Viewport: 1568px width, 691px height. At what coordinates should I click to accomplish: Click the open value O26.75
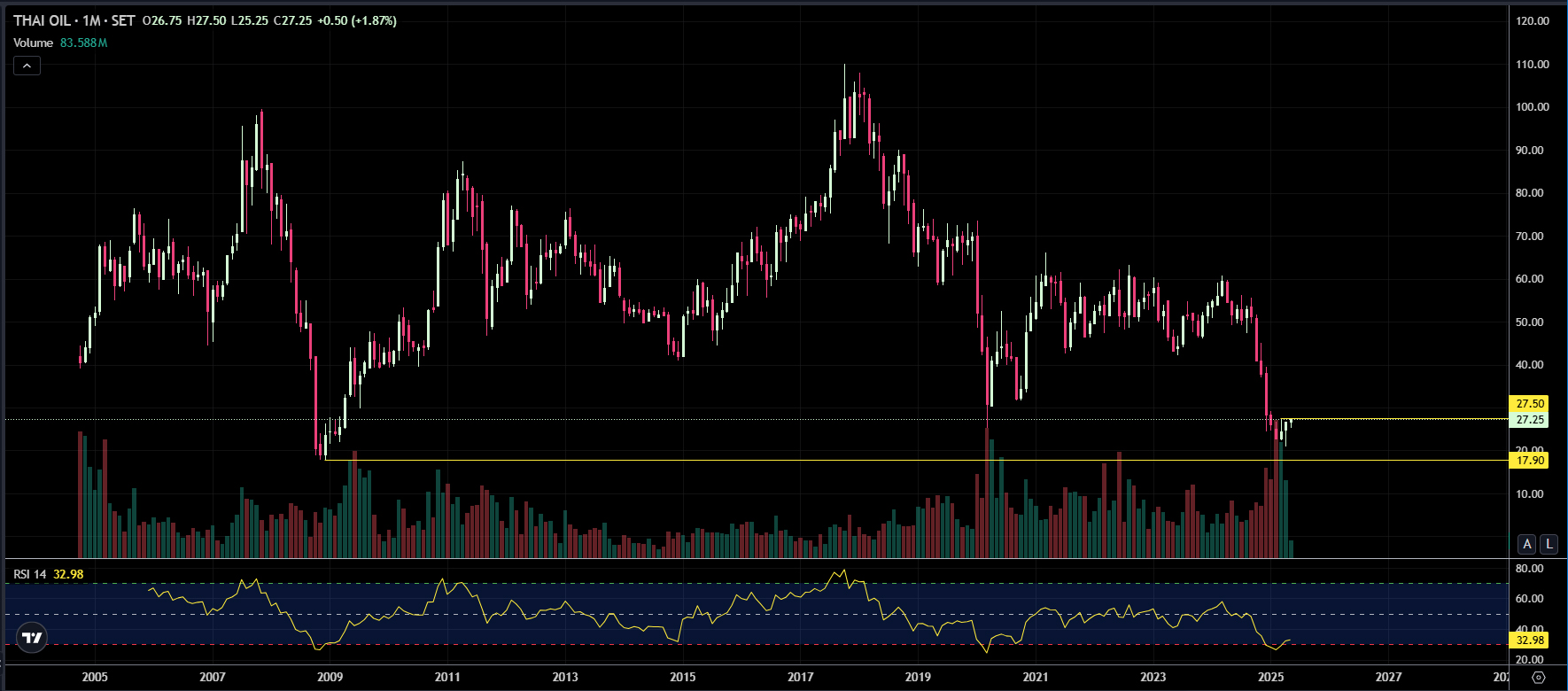162,20
